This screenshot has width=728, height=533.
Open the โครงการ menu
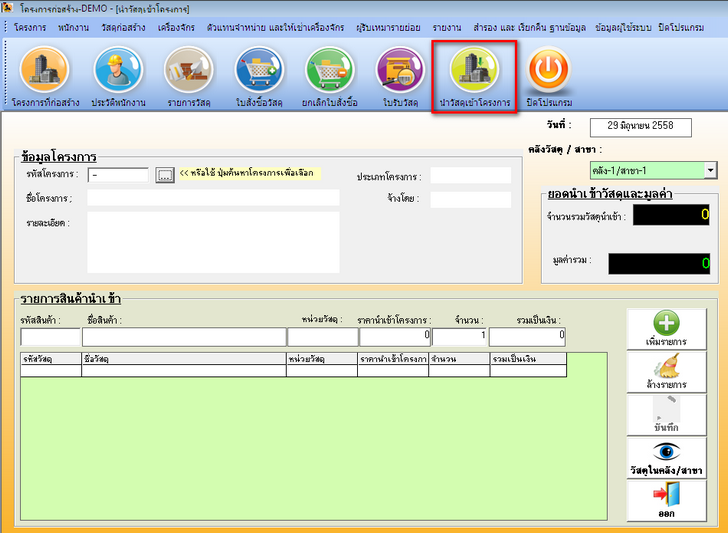(30, 27)
